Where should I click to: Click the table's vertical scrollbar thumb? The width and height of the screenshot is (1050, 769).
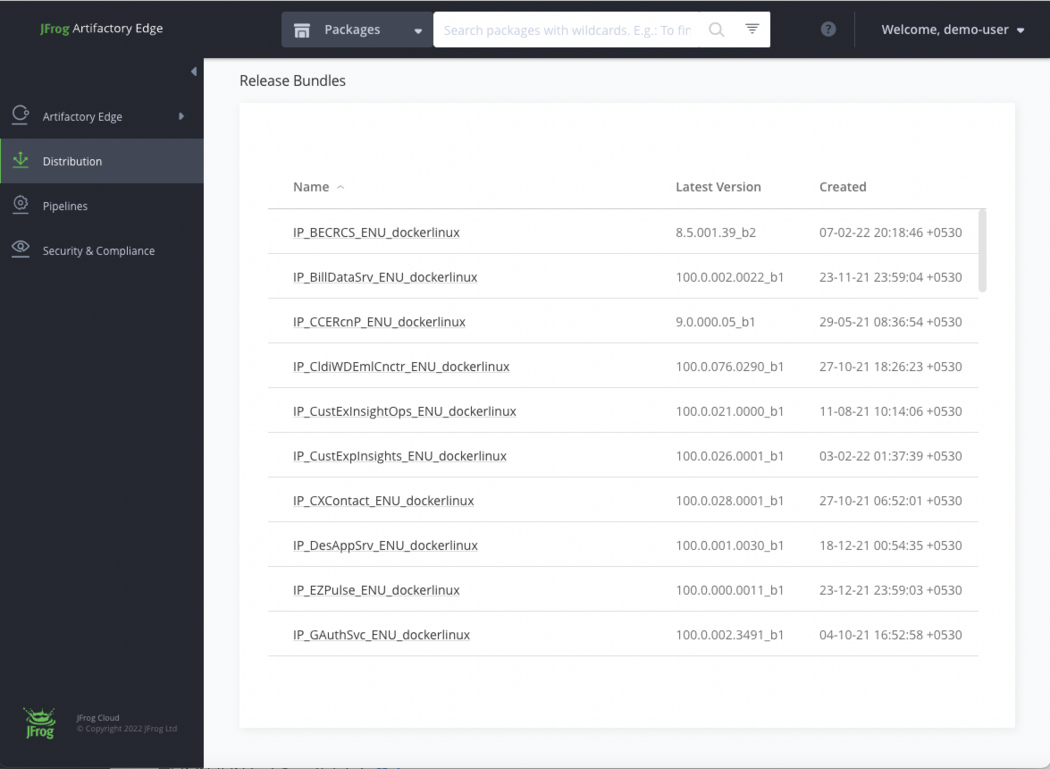pos(982,251)
